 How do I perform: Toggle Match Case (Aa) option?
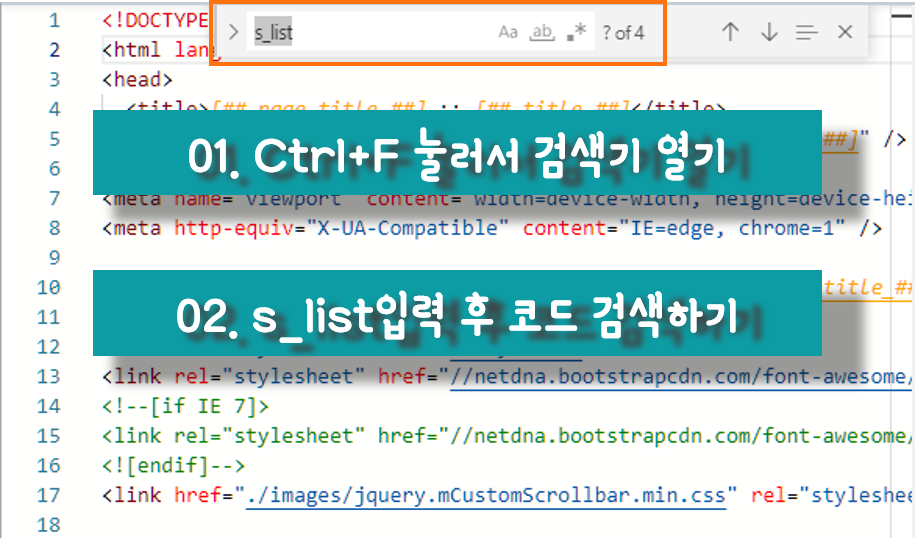click(508, 32)
